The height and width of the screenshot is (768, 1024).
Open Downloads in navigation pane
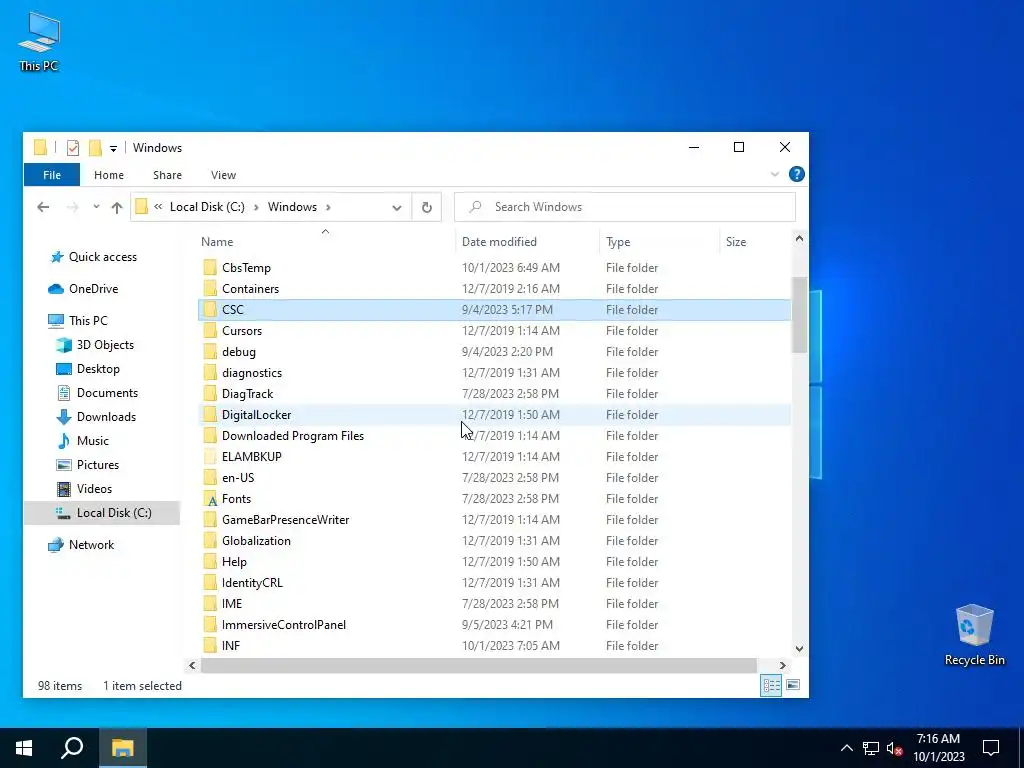pyautogui.click(x=106, y=417)
